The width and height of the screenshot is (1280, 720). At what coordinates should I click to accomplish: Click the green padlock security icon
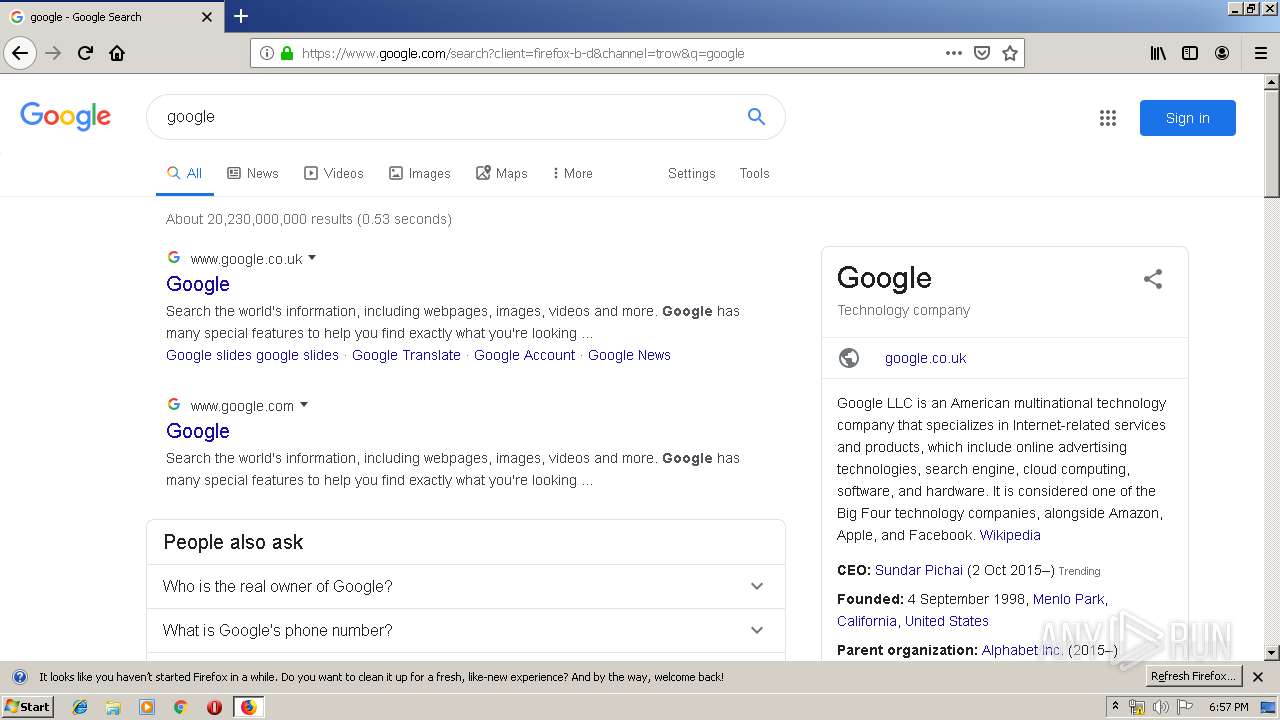pyautogui.click(x=287, y=53)
